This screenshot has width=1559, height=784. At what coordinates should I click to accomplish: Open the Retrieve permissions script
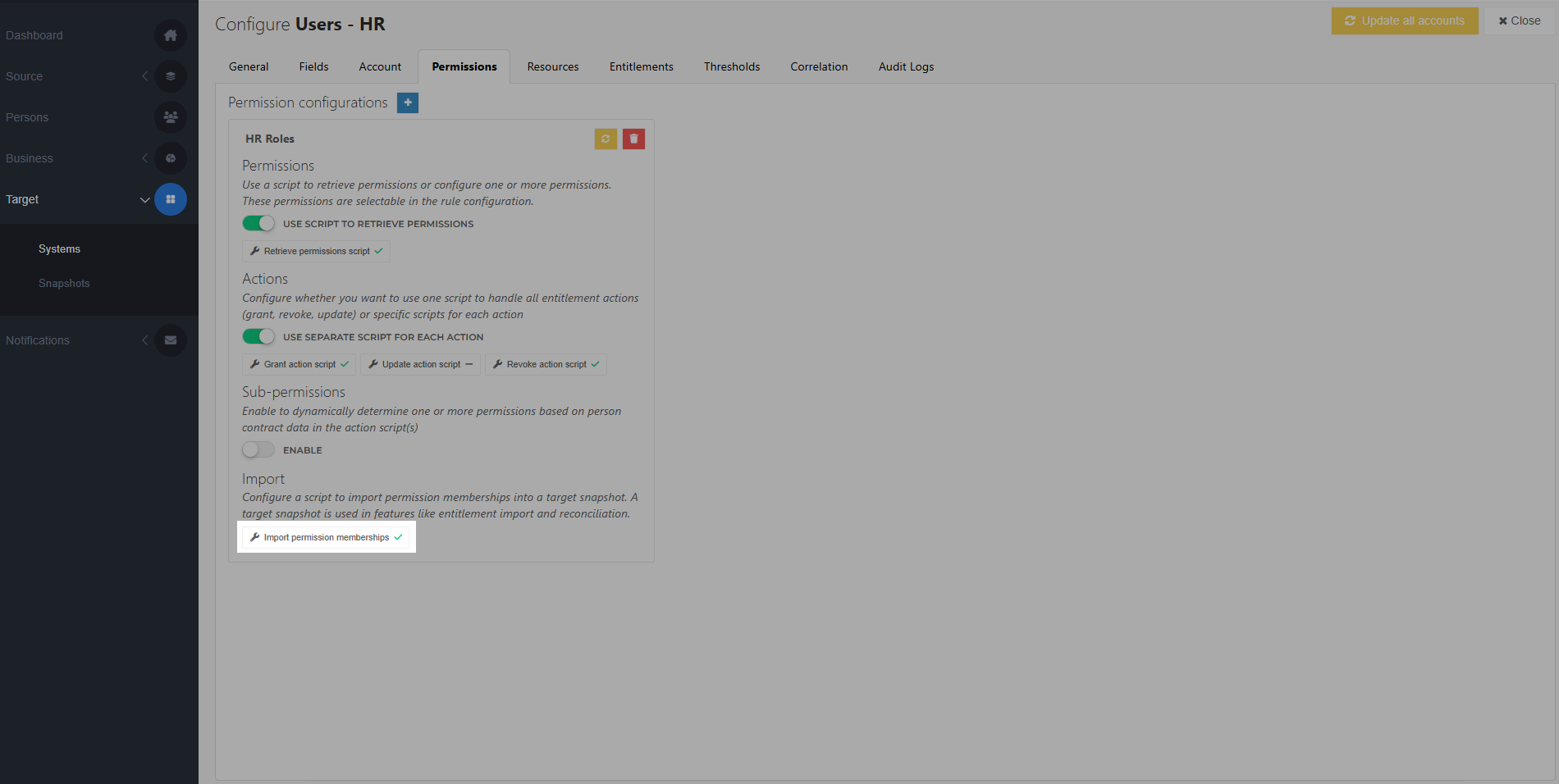pyautogui.click(x=316, y=251)
